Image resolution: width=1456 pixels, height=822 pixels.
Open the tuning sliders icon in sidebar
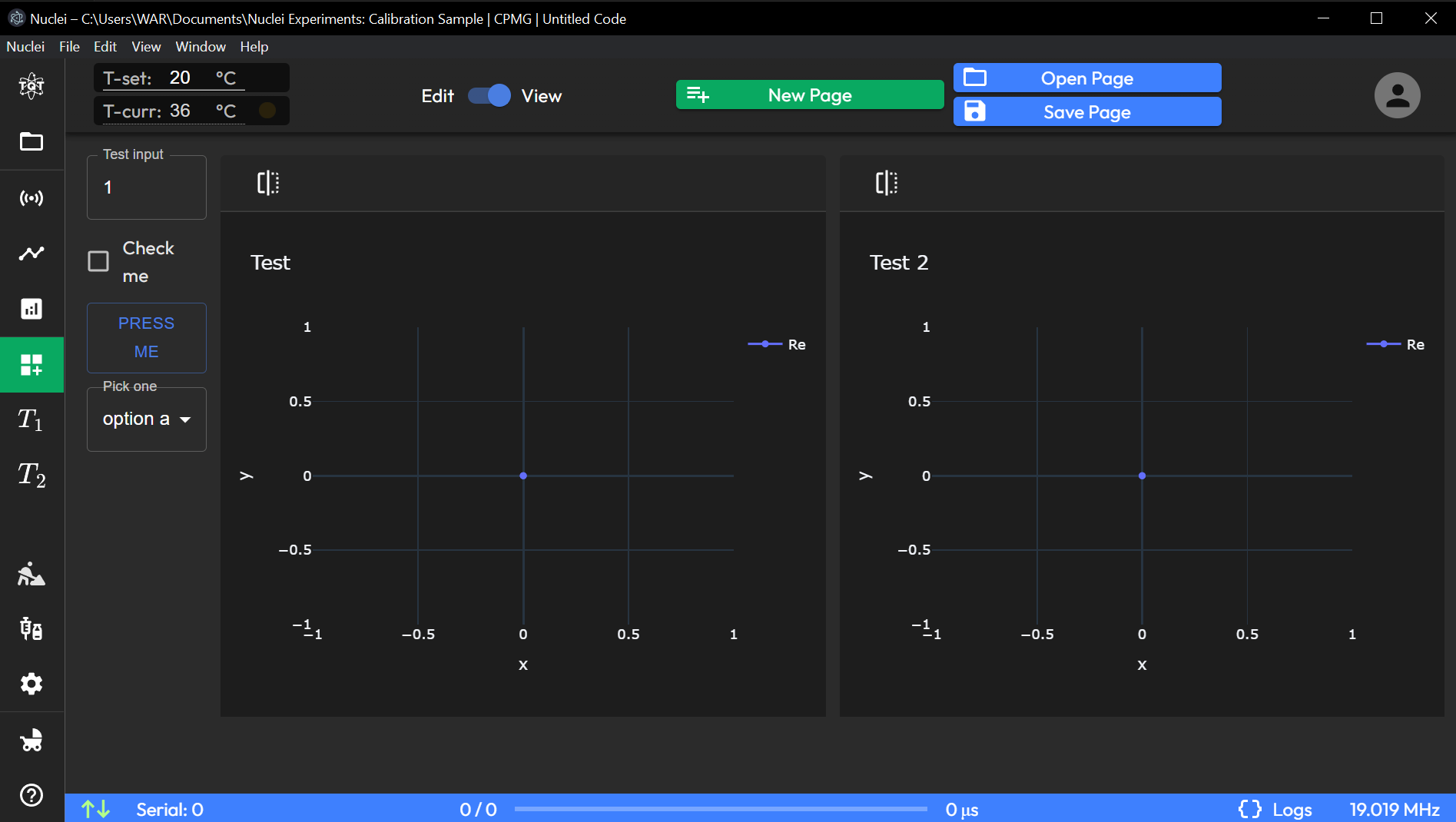coord(32,628)
